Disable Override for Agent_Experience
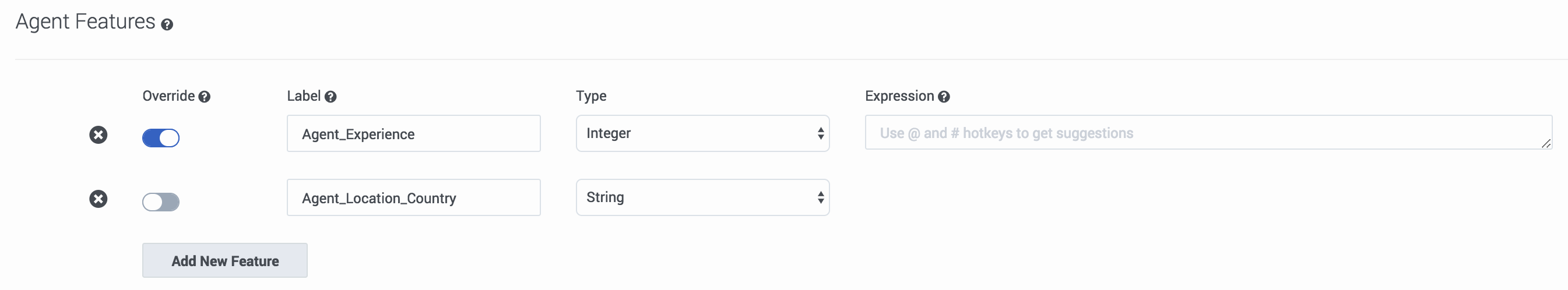Viewport: 1568px width, 290px height. click(x=161, y=138)
